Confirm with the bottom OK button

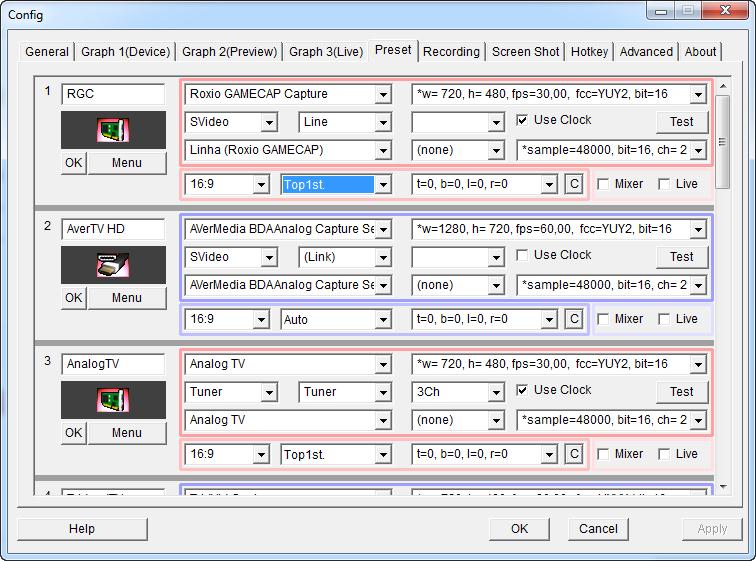click(519, 529)
